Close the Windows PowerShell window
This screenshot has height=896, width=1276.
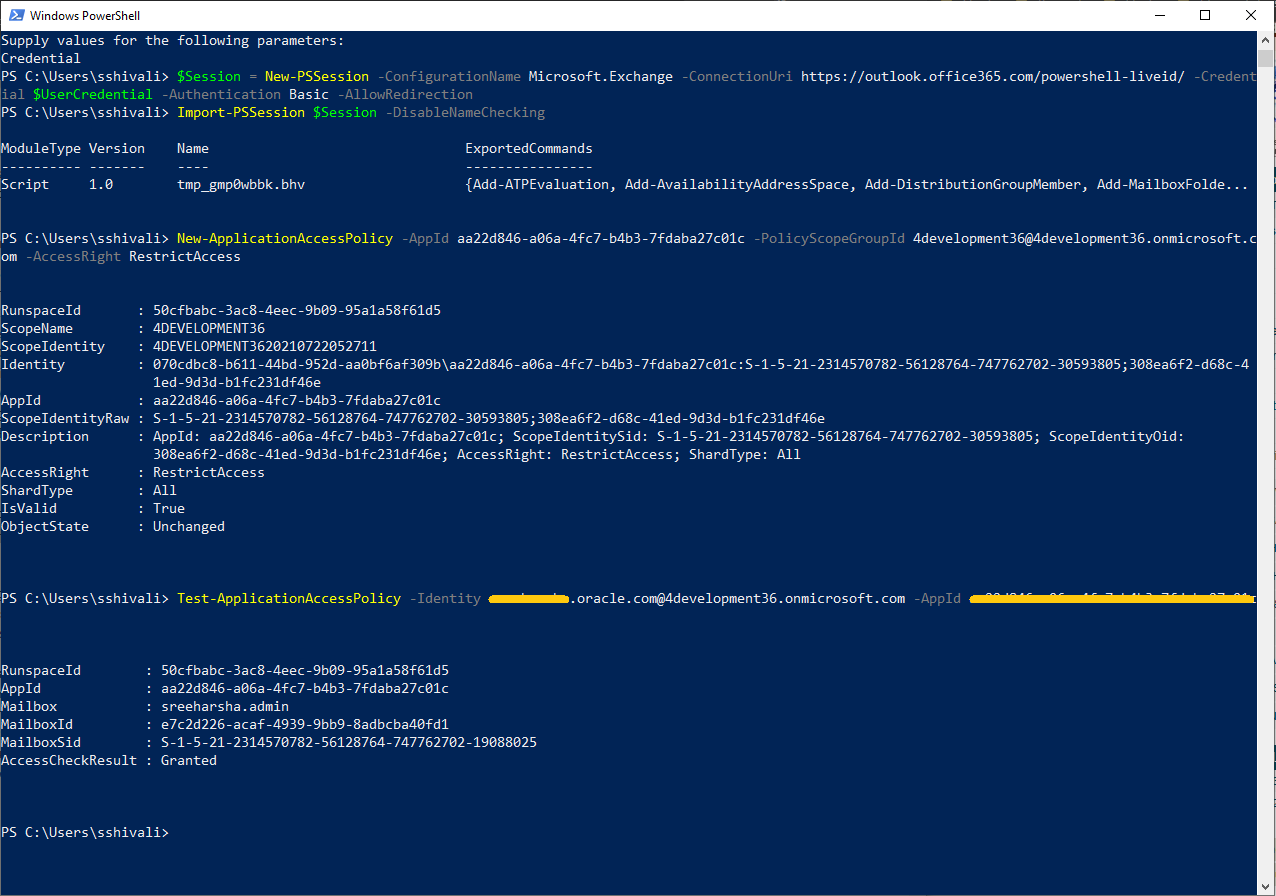tap(1251, 15)
